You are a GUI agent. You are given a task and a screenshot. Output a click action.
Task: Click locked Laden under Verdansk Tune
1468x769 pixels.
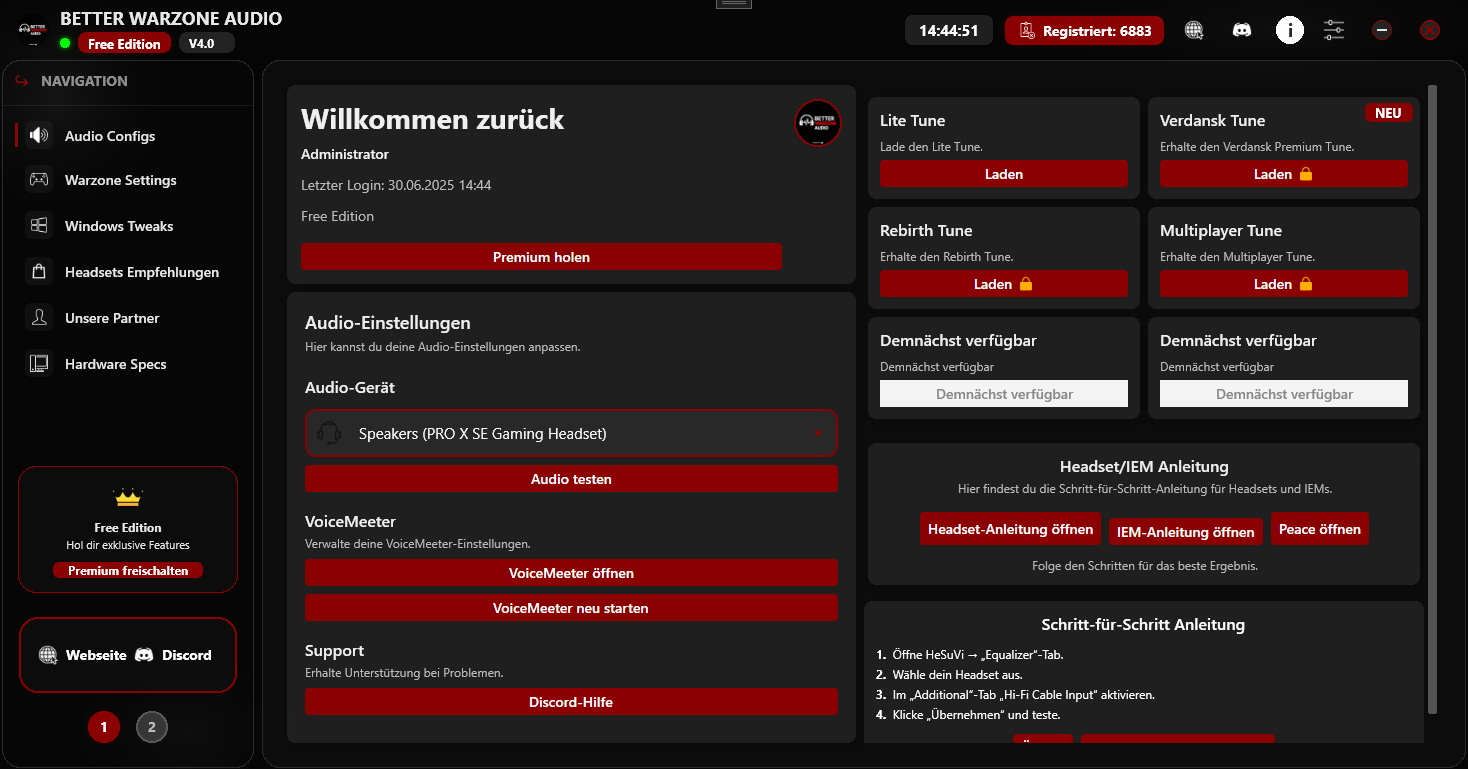(1284, 174)
